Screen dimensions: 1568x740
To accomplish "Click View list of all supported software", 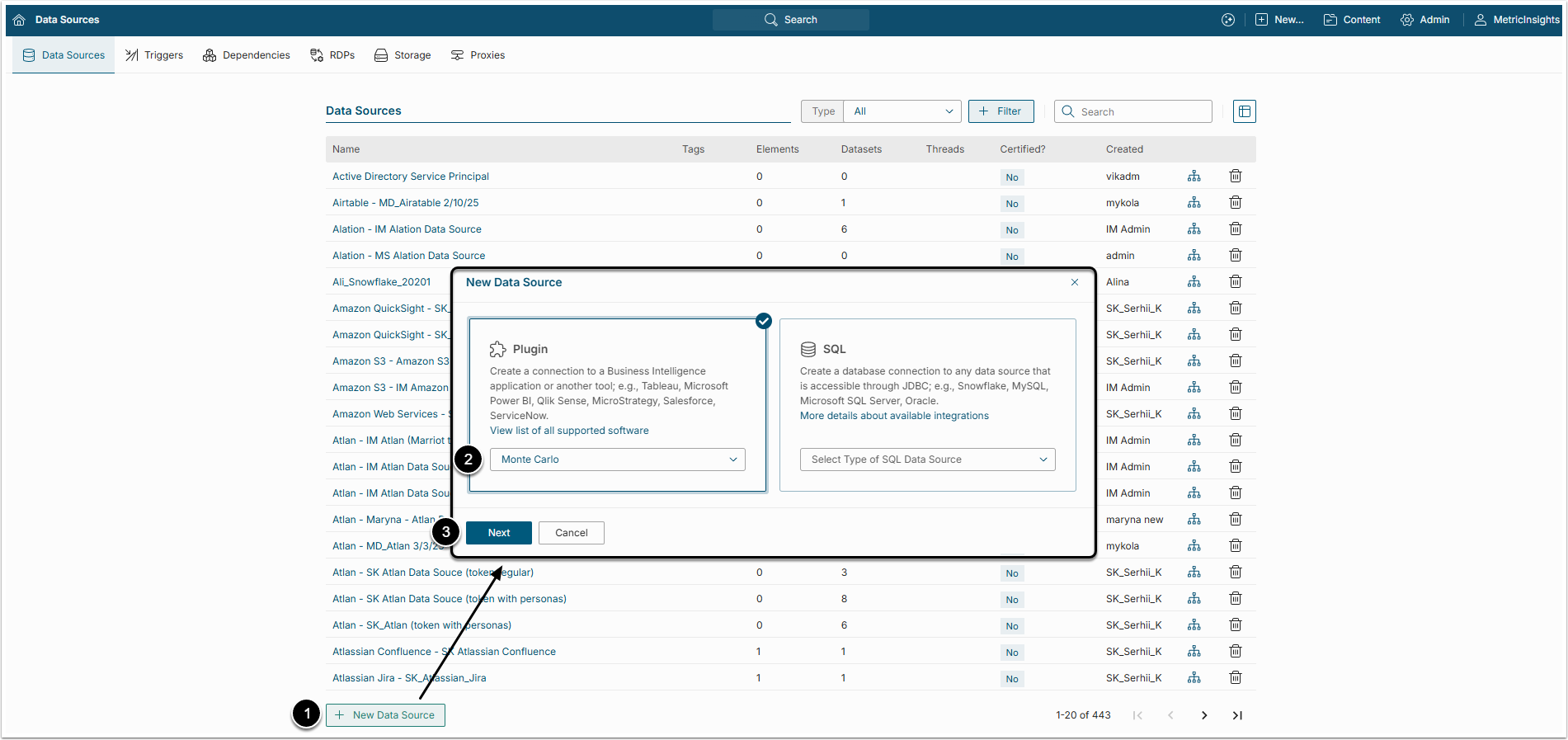I will [569, 431].
